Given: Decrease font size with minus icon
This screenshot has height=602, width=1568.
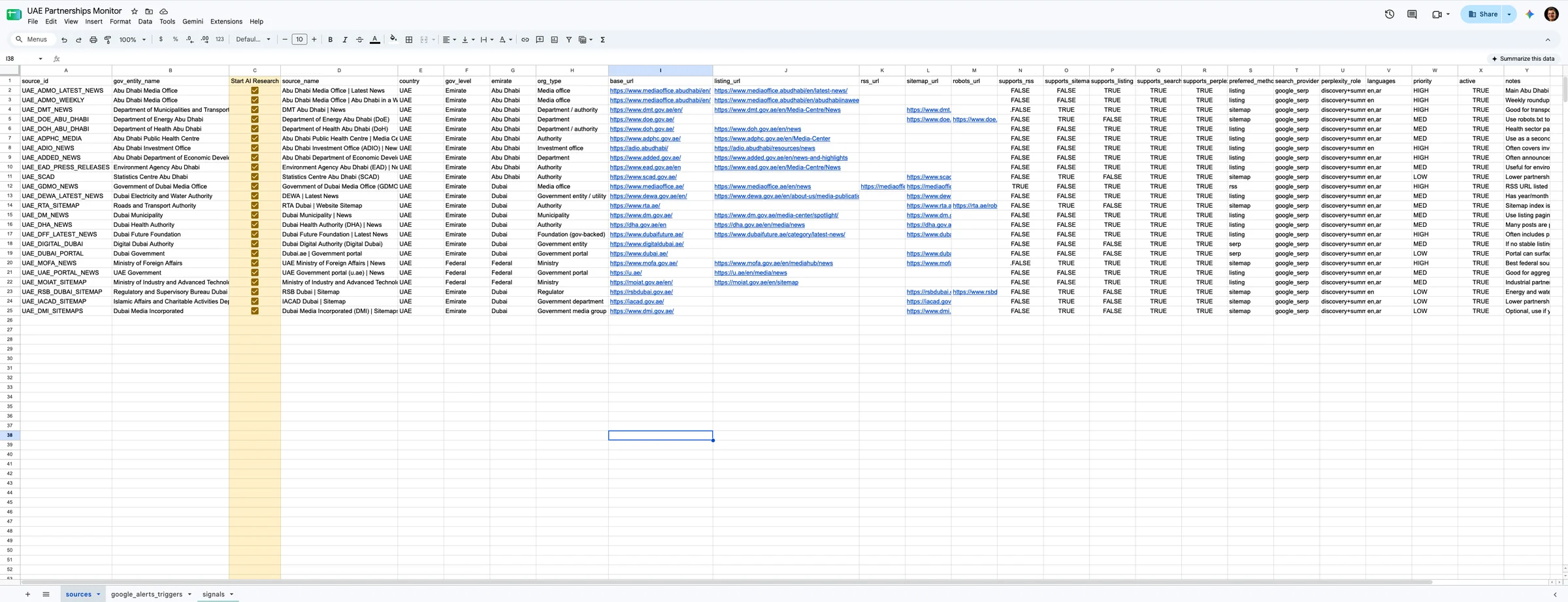Looking at the screenshot, I should (285, 40).
